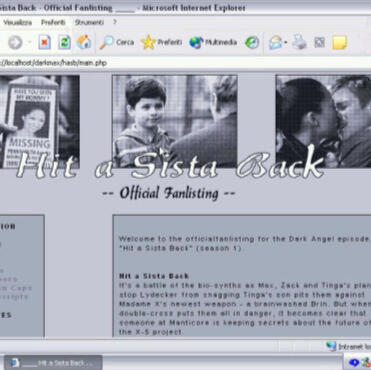Open the Preferiti menu
The image size is (371, 370).
[53, 22]
